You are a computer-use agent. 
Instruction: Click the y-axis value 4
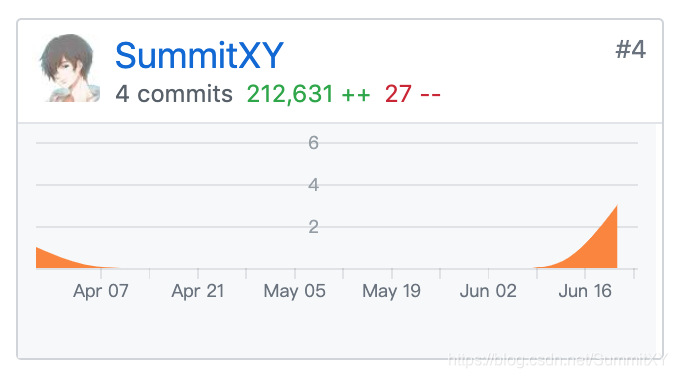(313, 185)
